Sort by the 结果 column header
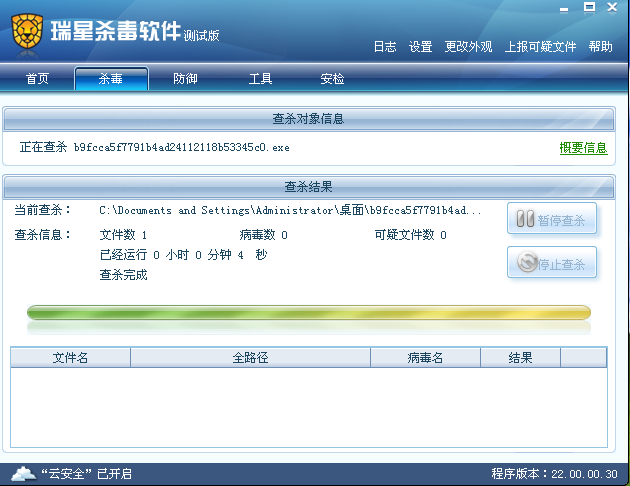This screenshot has width=630, height=486. (x=520, y=357)
